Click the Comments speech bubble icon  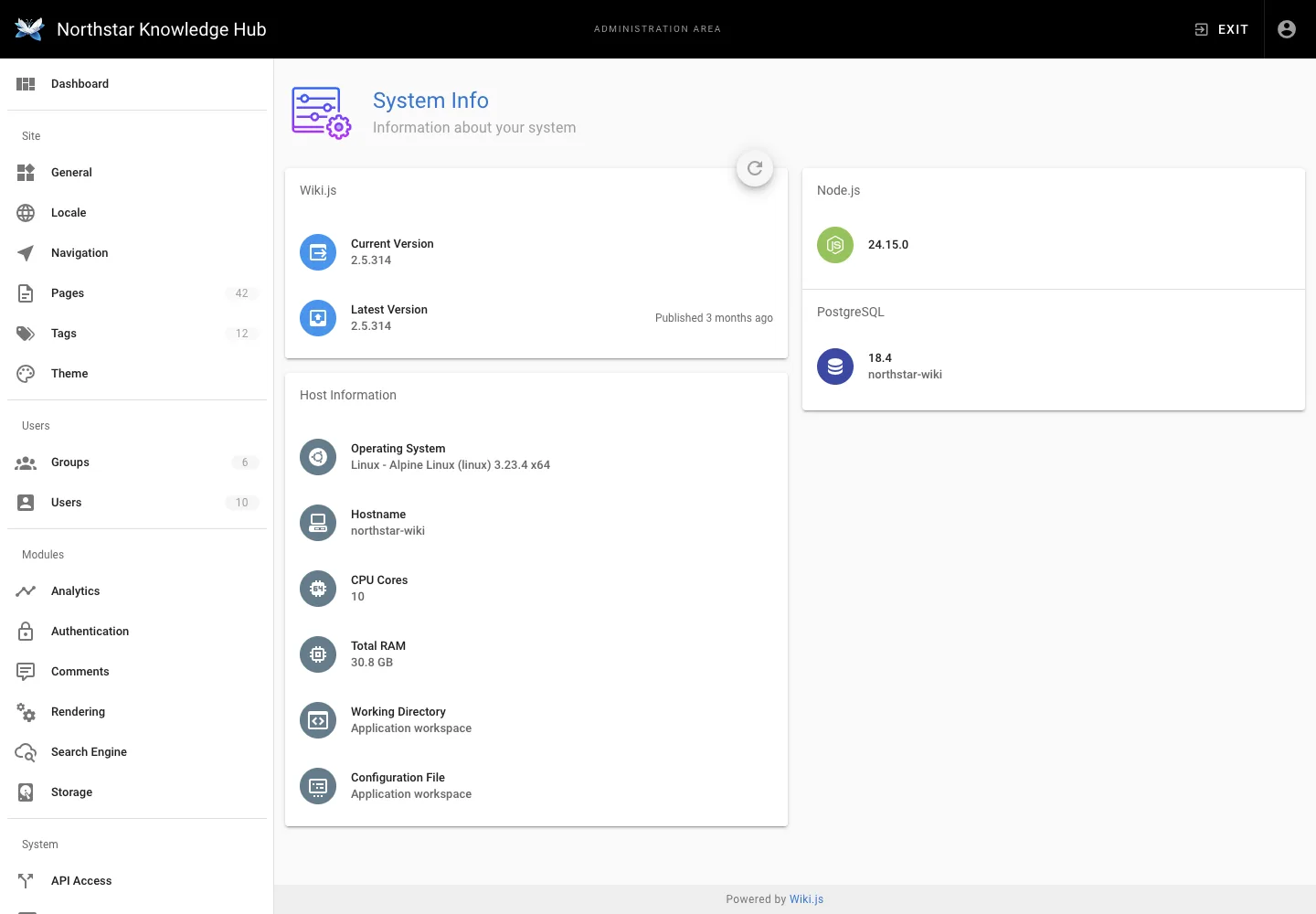click(x=26, y=672)
